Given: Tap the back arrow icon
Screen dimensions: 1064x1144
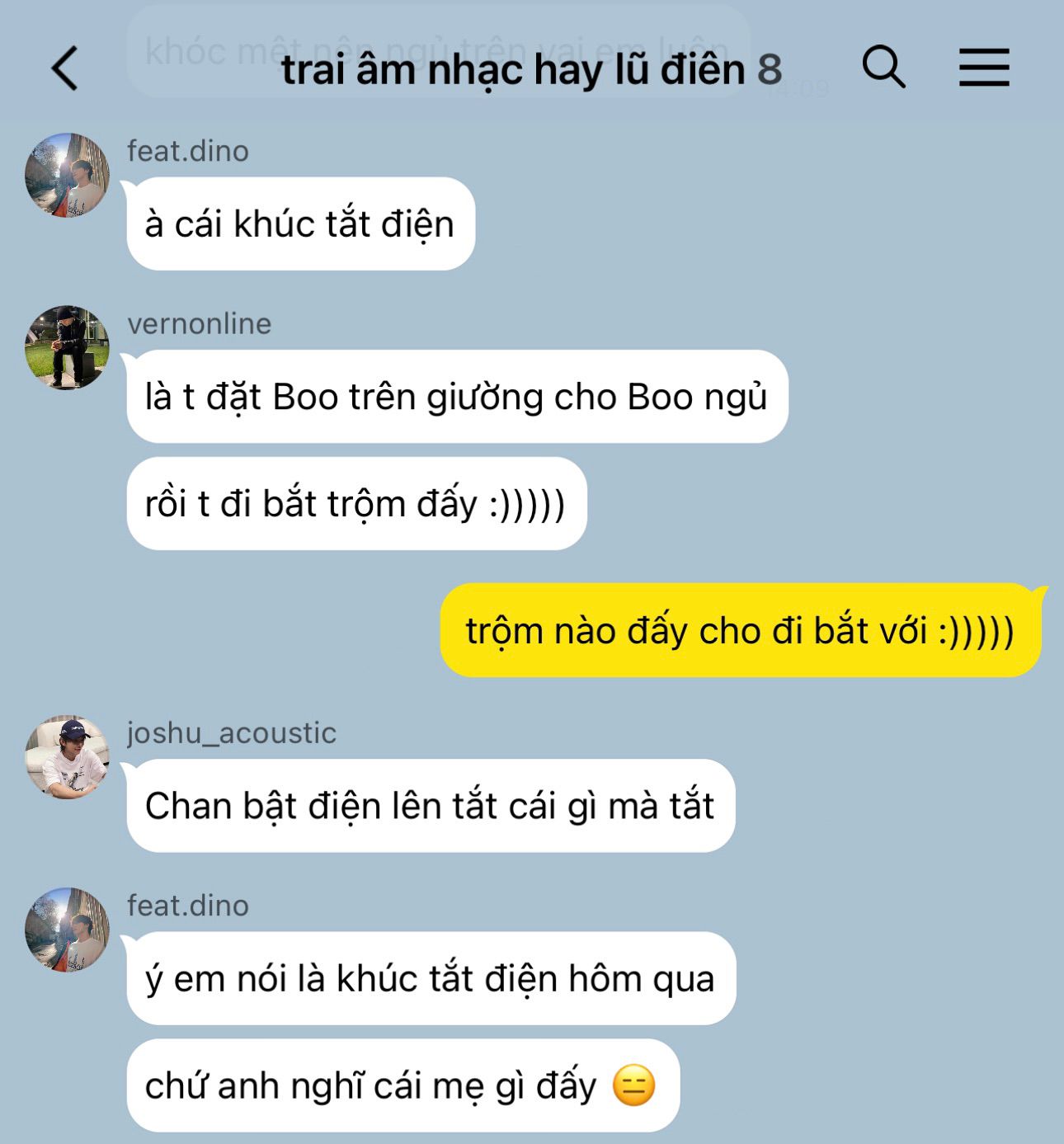Looking at the screenshot, I should [64, 68].
